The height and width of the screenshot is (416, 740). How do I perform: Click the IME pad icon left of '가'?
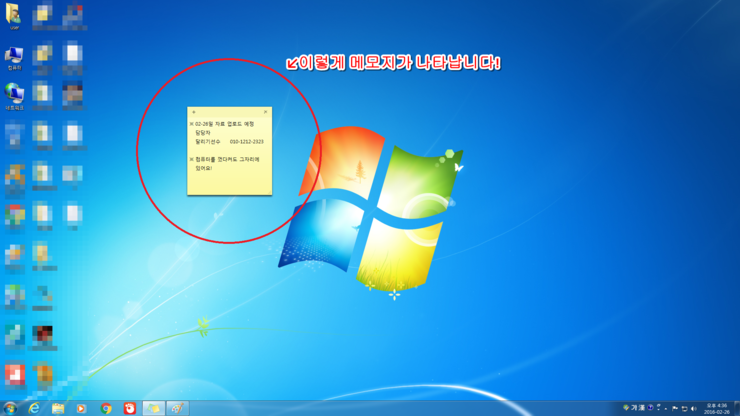click(x=626, y=408)
